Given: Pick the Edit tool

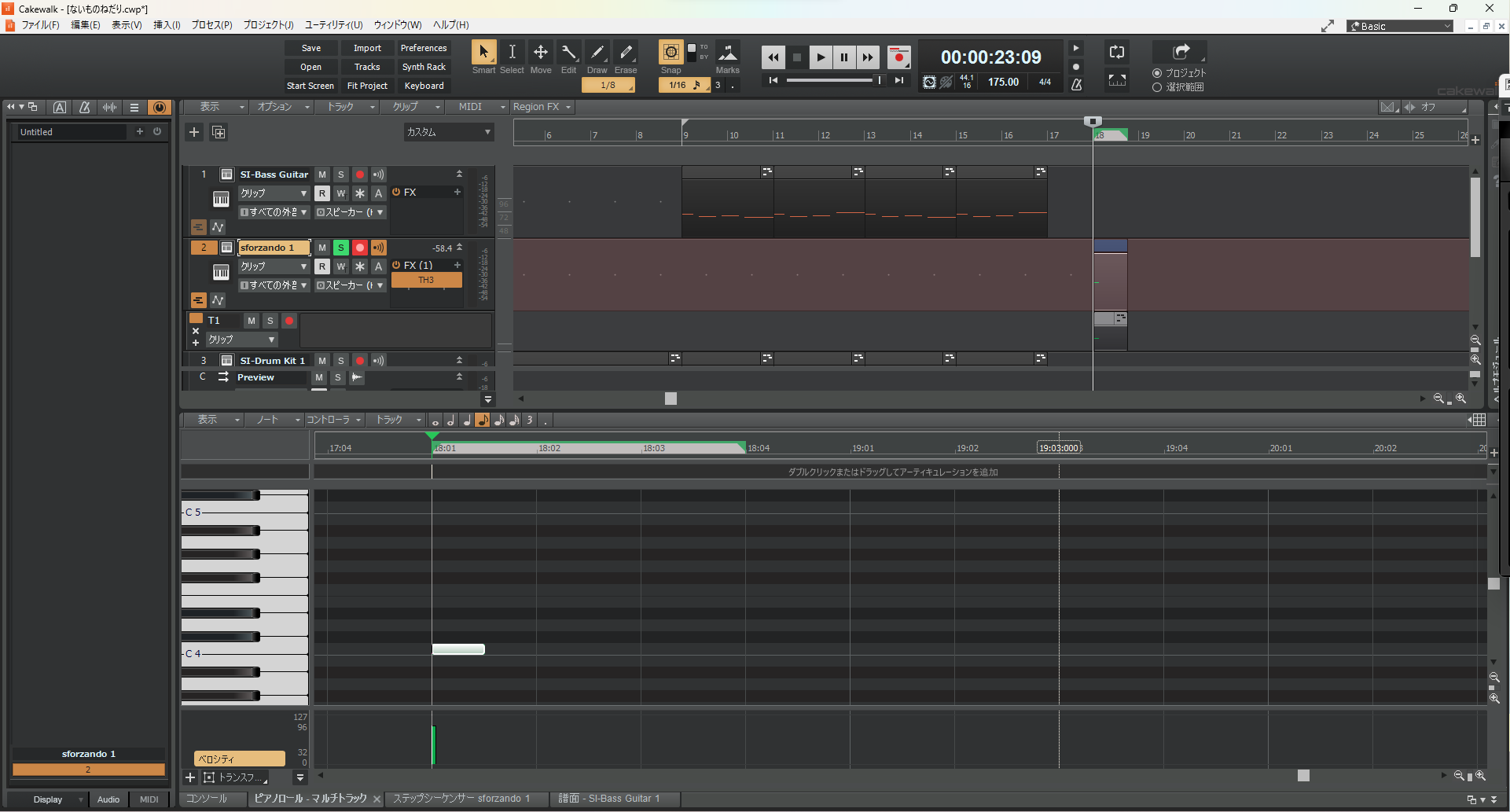Looking at the screenshot, I should (568, 52).
